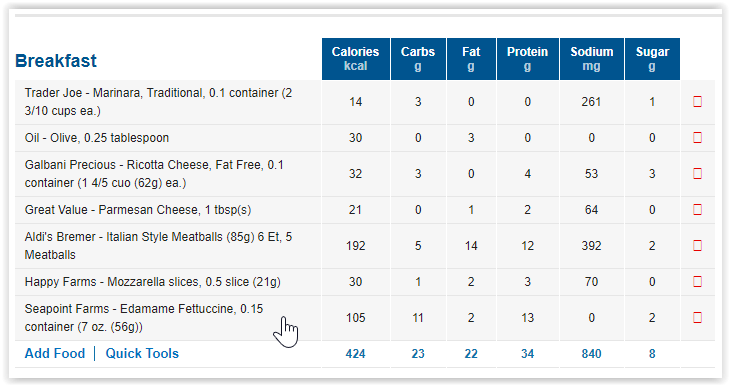This screenshot has height=386, width=730.
Task: Remove the Olive Oil entry via red icon
Action: click(697, 137)
